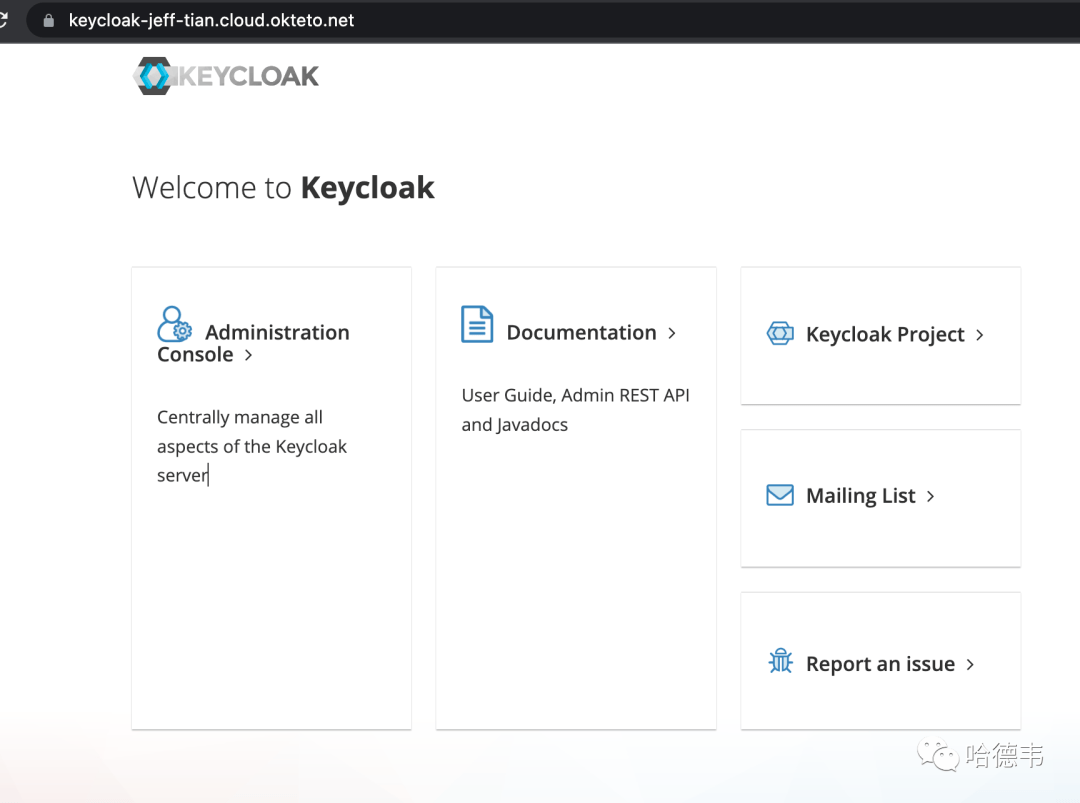Expand the chevron beside Report an issue
The width and height of the screenshot is (1080, 803).
pyautogui.click(x=969, y=663)
